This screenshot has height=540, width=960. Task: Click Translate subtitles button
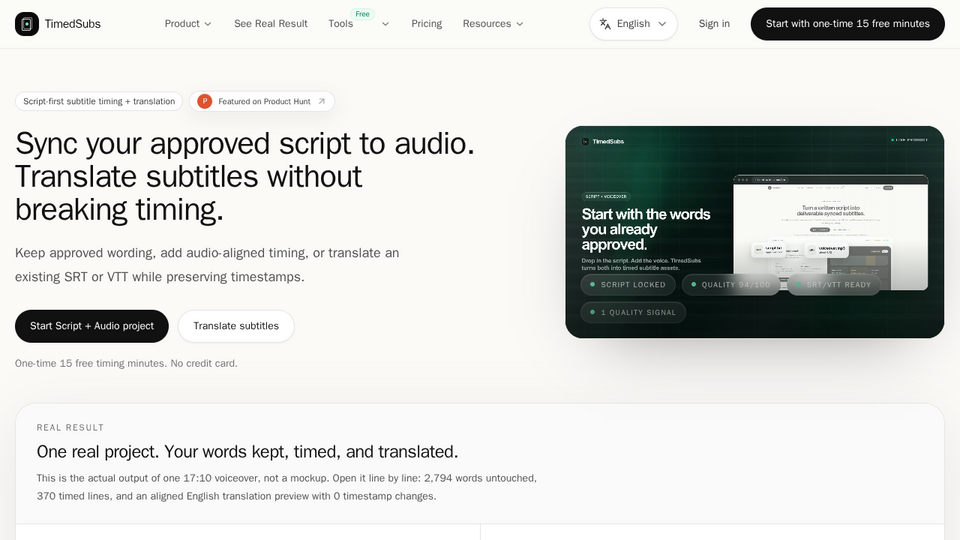pyautogui.click(x=236, y=326)
